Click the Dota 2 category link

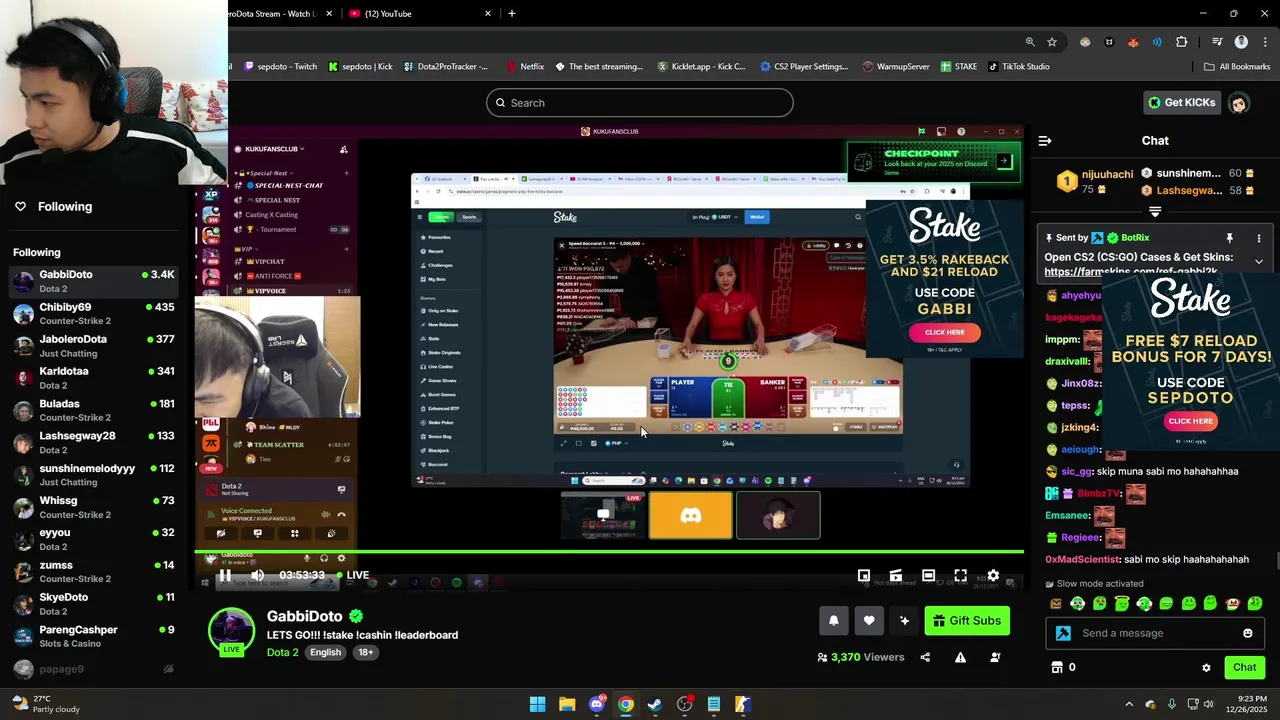pyautogui.click(x=282, y=652)
